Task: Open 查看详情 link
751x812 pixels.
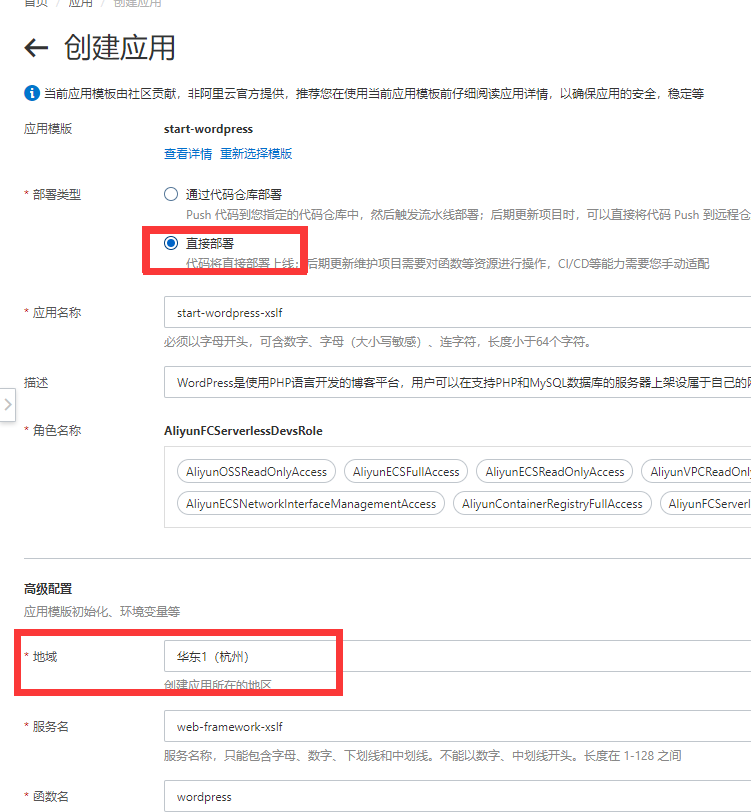Action: coord(188,154)
